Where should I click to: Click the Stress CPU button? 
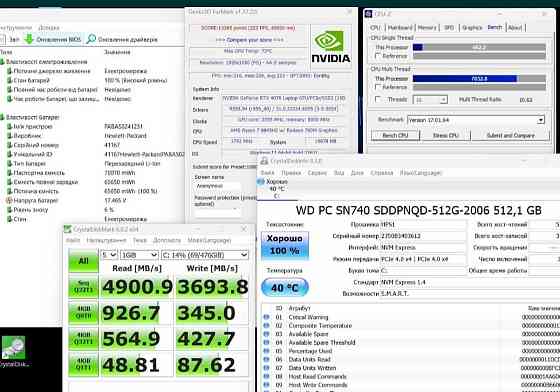(x=445, y=135)
